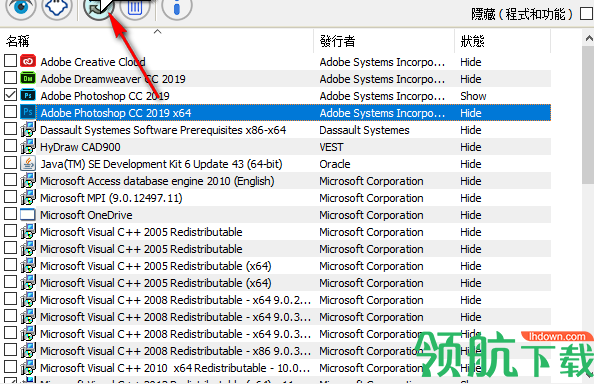Image resolution: width=594 pixels, height=384 pixels.
Task: Select Microsoft Access database engine 2010 (English)
Action: [x=157, y=181]
